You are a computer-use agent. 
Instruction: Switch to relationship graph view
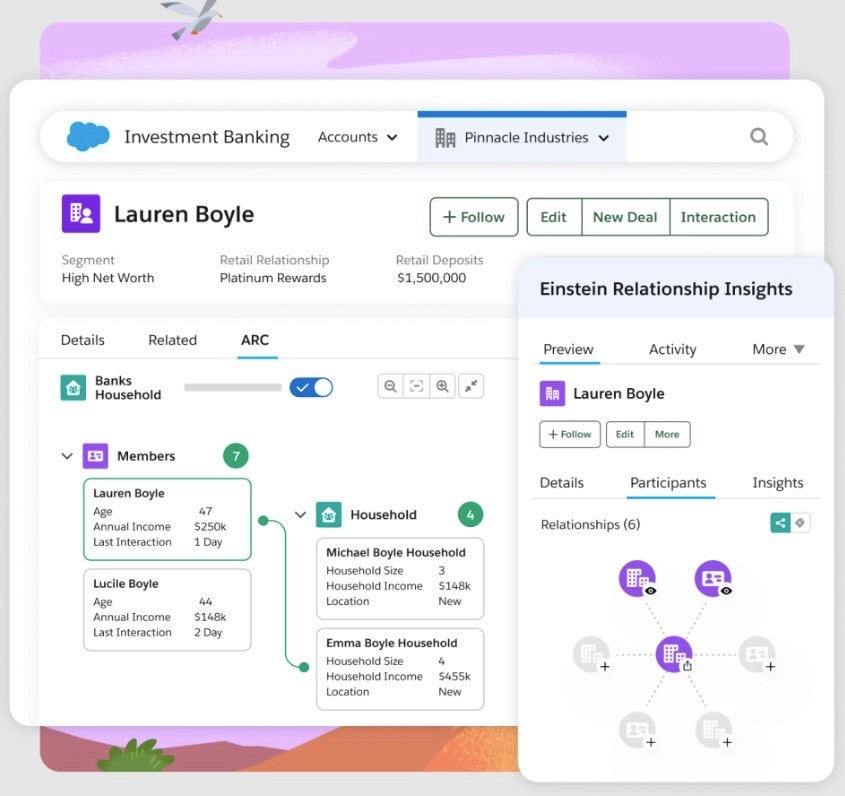(x=780, y=523)
